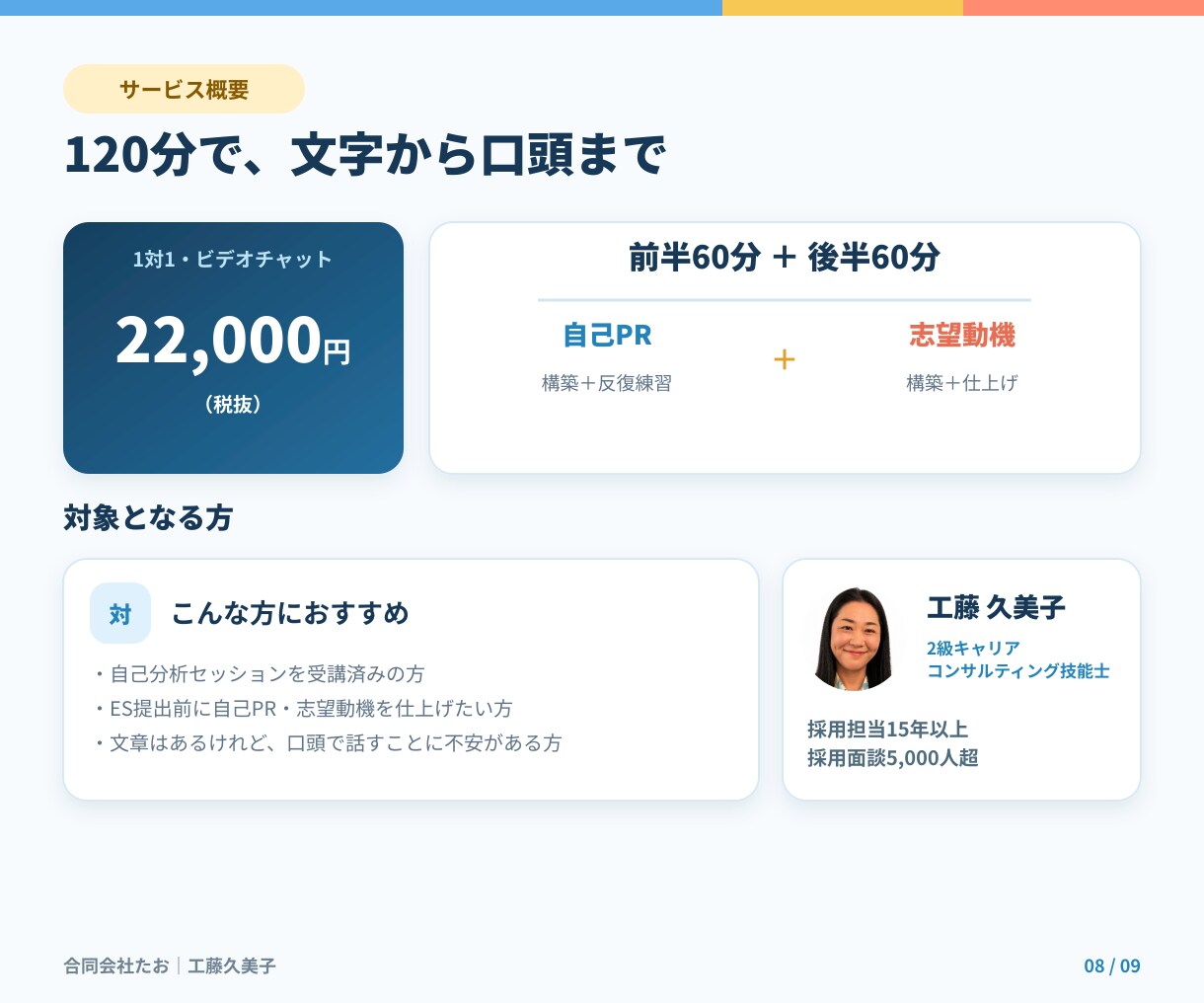Click the 前半60分 ＋ 後半60分 heading

(785, 258)
